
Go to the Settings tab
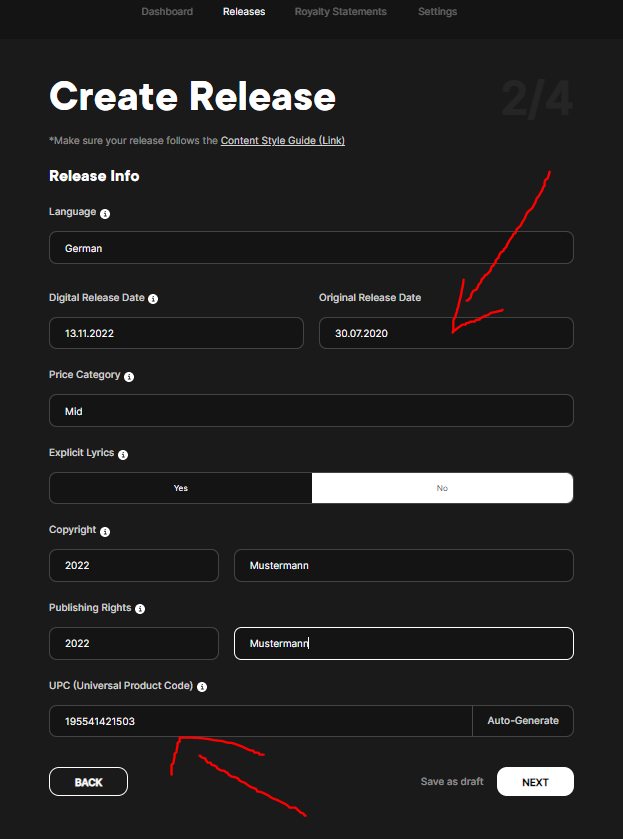[437, 11]
